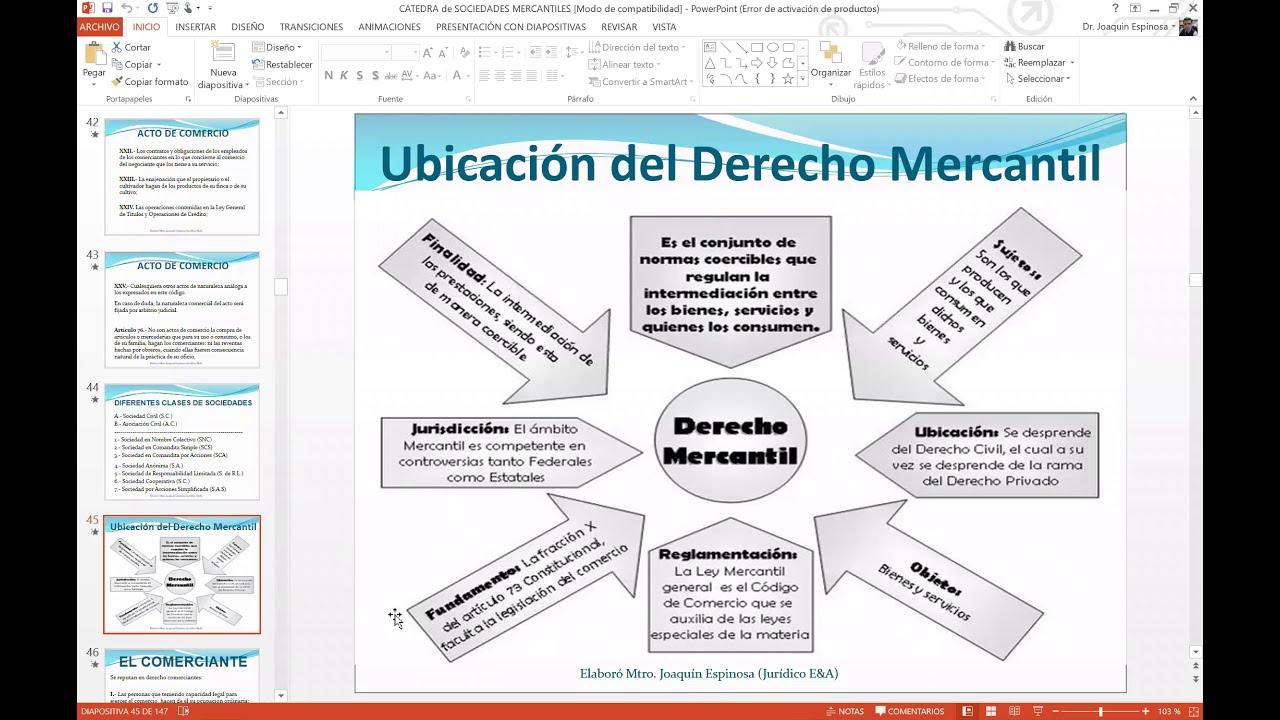This screenshot has height=720, width=1280.
Task: Toggle left text alignment
Action: tap(485, 75)
